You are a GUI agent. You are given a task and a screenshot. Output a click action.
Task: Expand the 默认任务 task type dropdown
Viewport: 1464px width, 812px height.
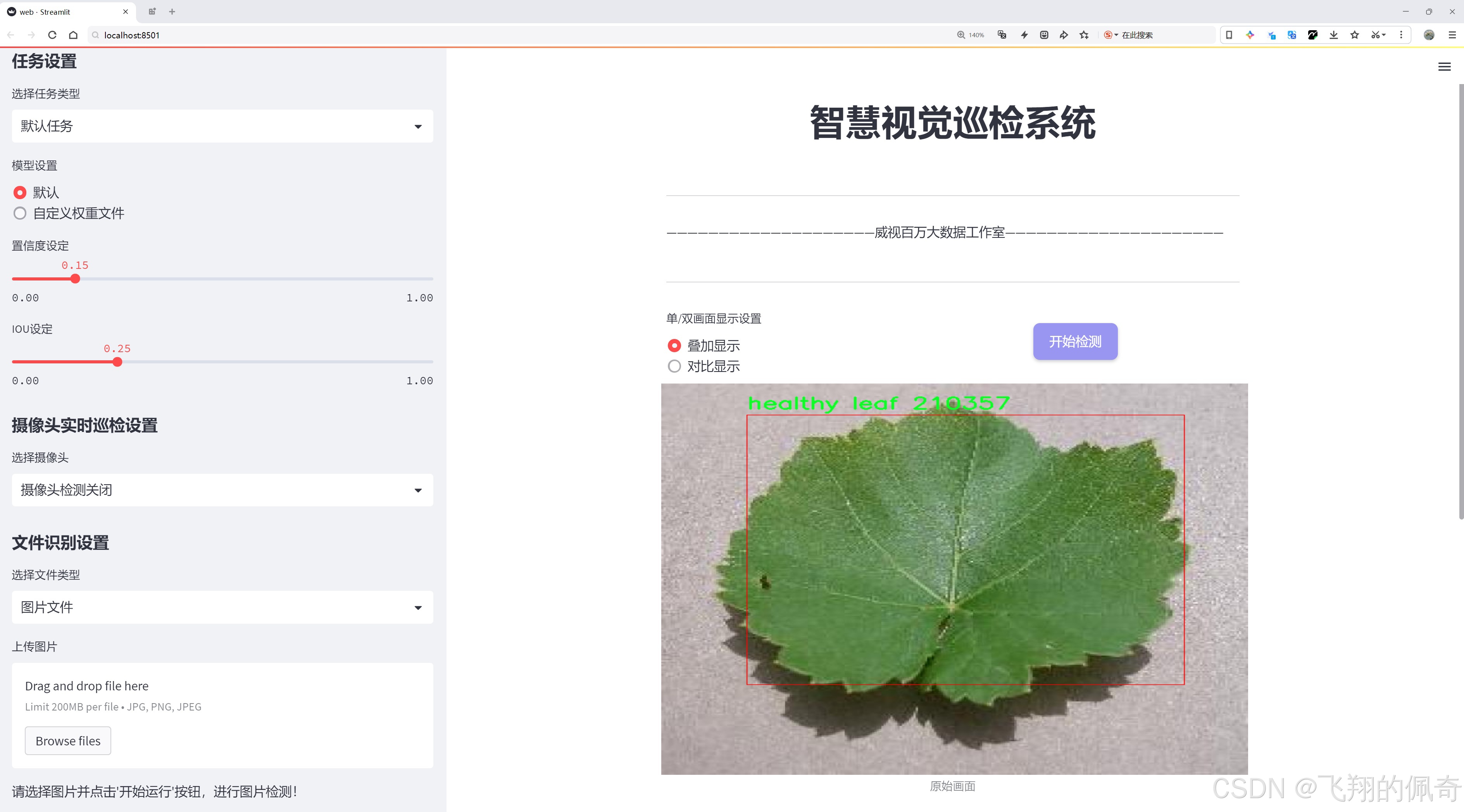222,126
